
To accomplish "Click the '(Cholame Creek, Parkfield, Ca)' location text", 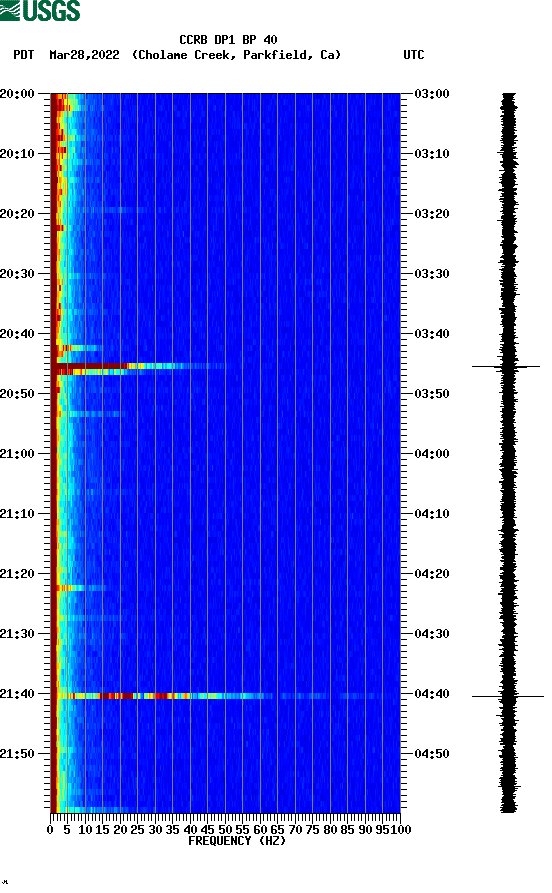I will click(x=236, y=55).
